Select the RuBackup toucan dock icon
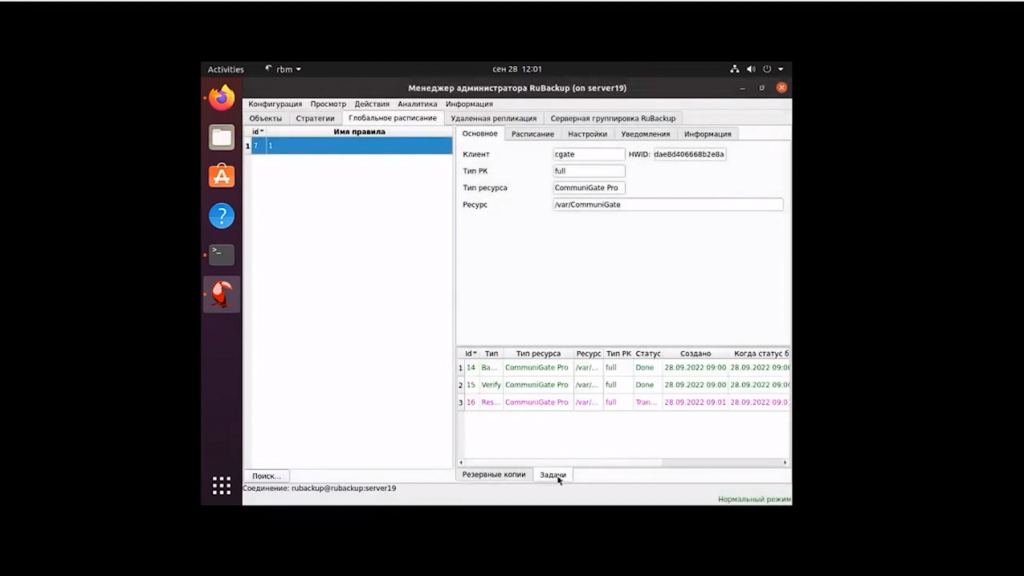Viewport: 1024px width, 576px height. tap(221, 294)
